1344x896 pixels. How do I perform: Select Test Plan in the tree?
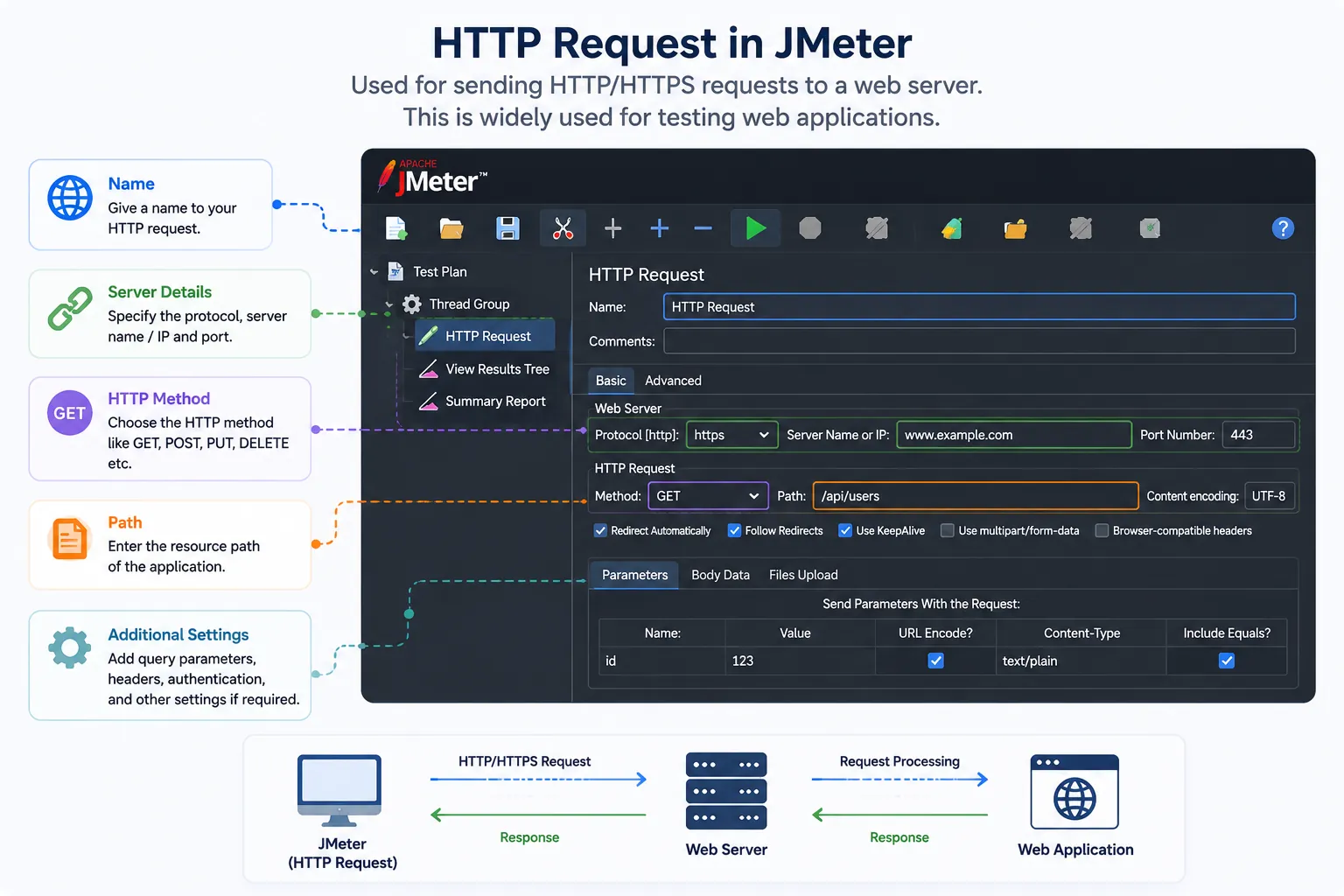click(x=440, y=272)
